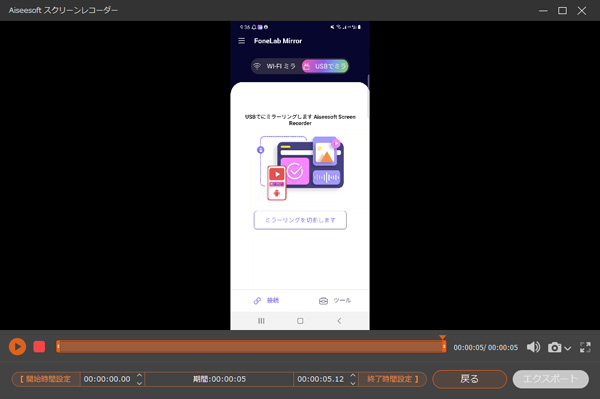
Task: Open the ツール tools tab in phone
Action: pyautogui.click(x=335, y=300)
